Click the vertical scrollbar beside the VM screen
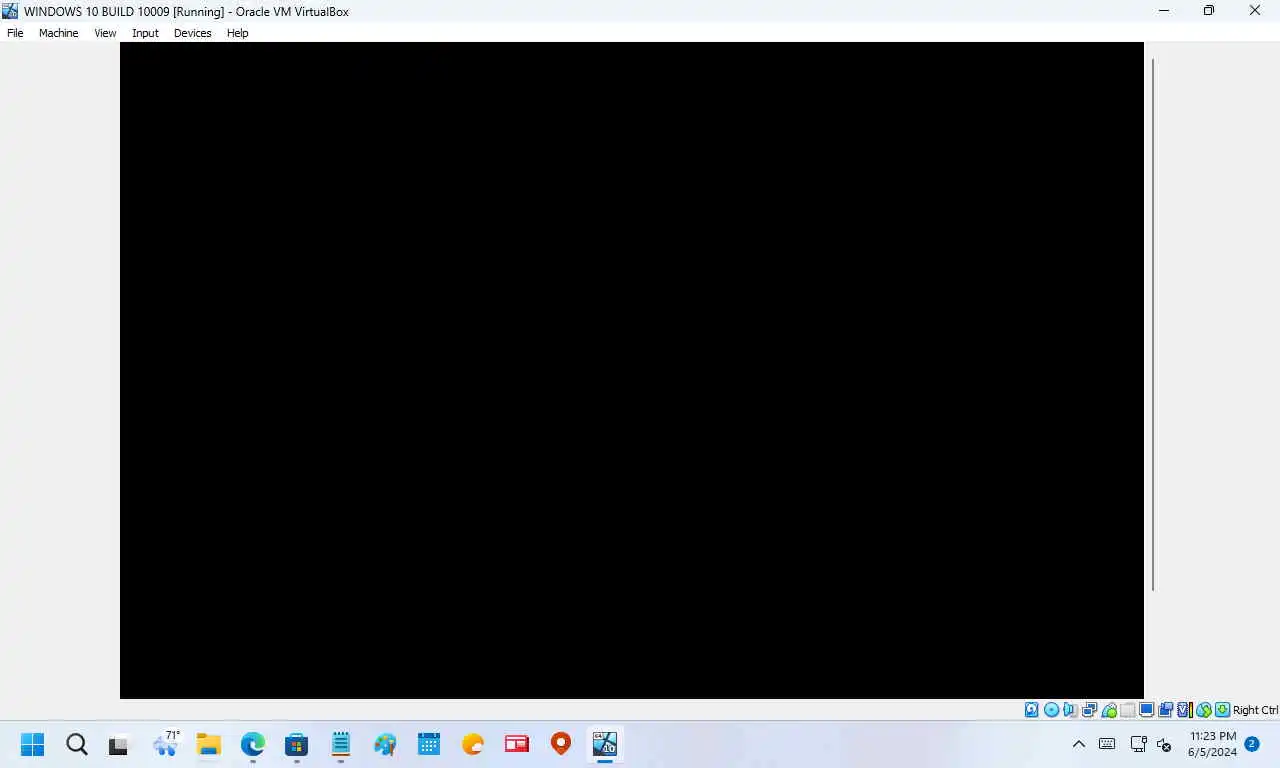The width and height of the screenshot is (1280, 768). coord(1153,324)
